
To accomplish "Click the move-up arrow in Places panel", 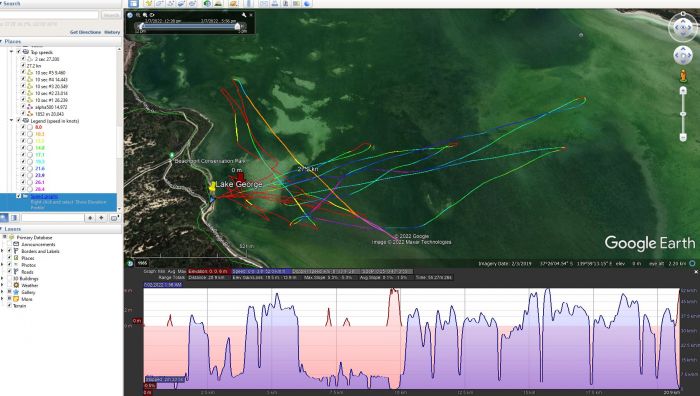I will 90,218.
